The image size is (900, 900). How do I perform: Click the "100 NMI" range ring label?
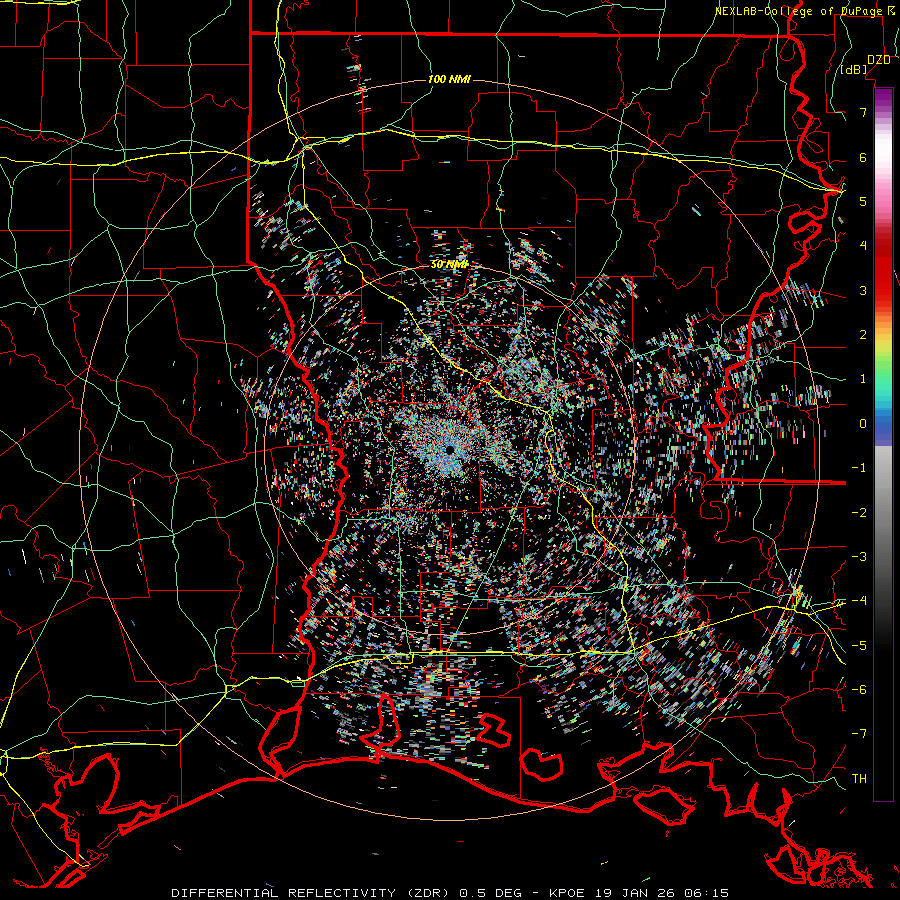tap(449, 79)
